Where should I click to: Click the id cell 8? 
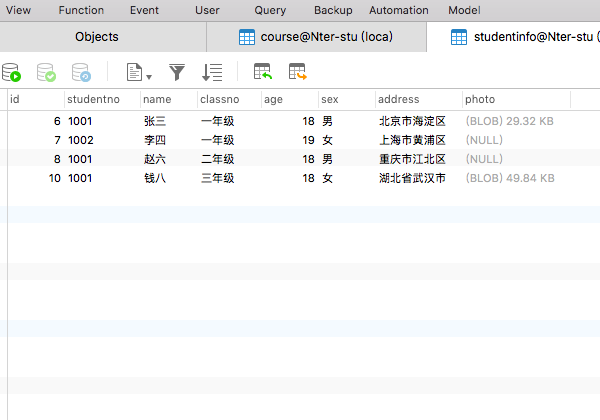[57, 159]
